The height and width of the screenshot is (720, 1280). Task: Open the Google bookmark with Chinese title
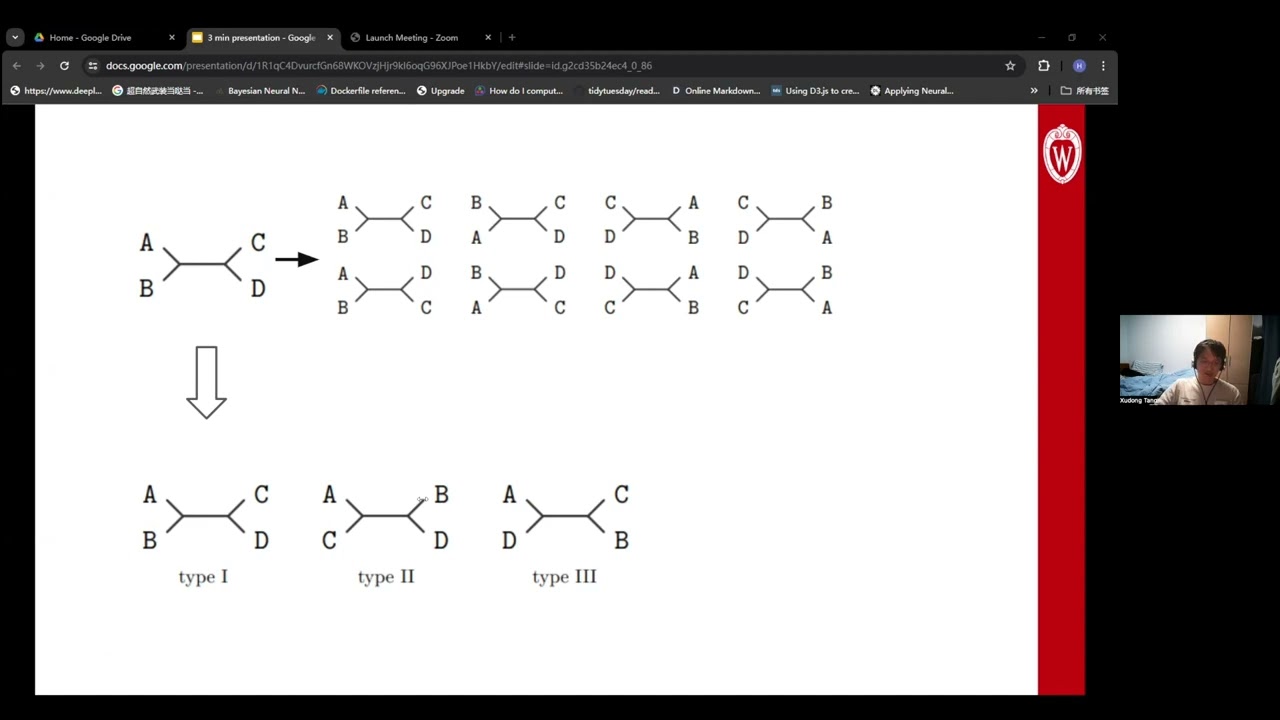pos(158,90)
